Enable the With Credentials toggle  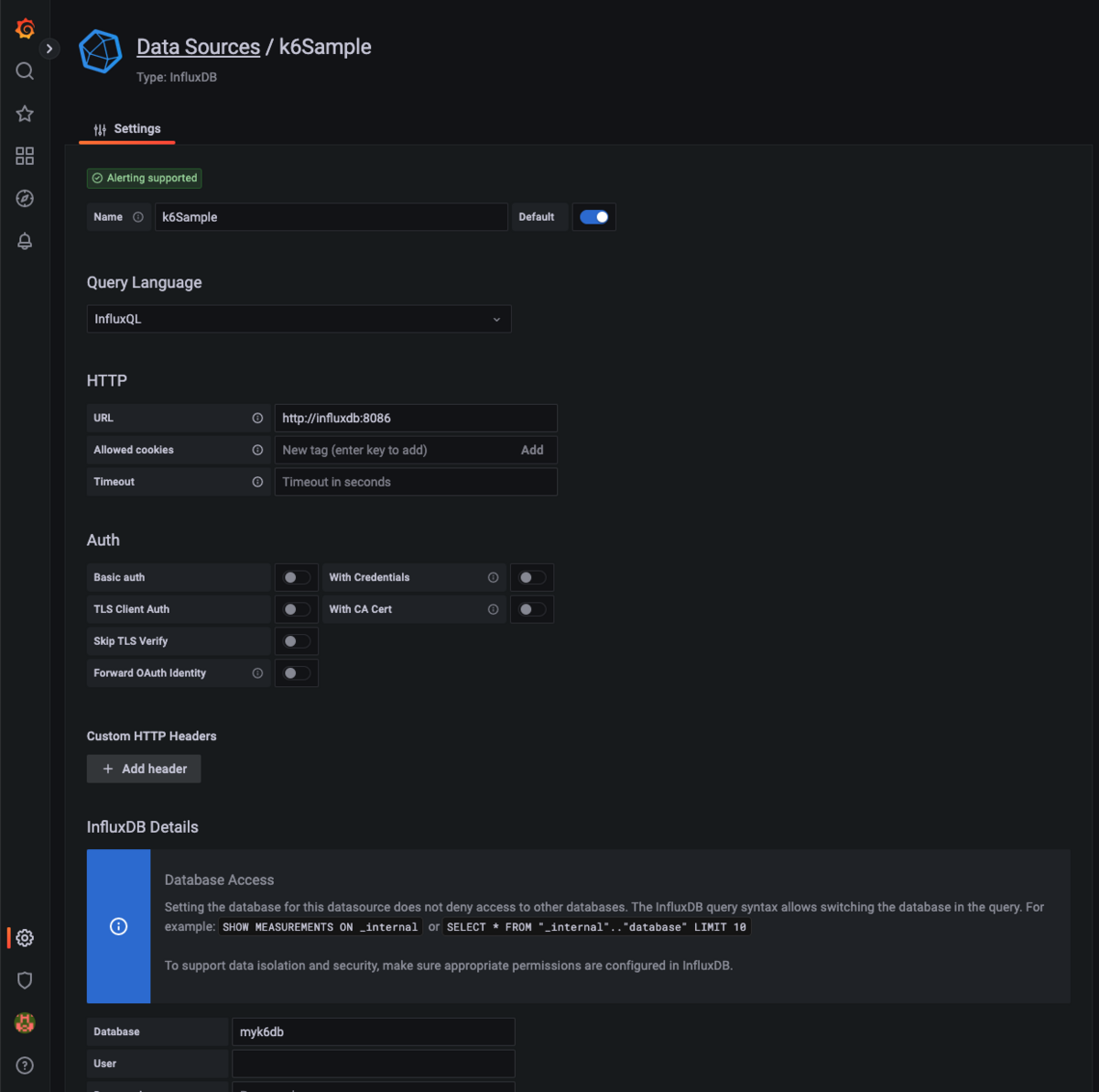coord(531,577)
